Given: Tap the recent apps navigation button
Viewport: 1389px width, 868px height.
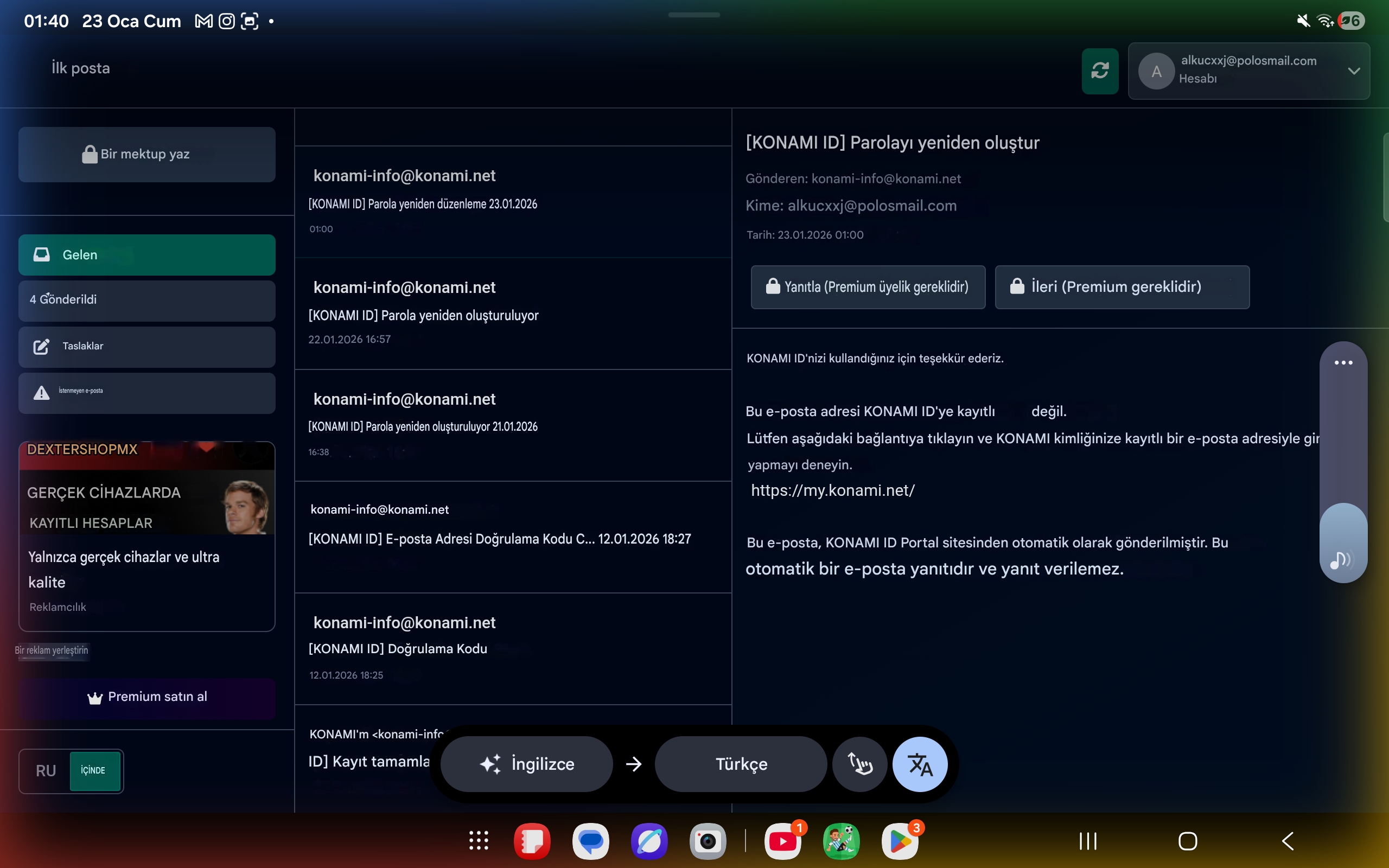Looking at the screenshot, I should click(x=1088, y=841).
